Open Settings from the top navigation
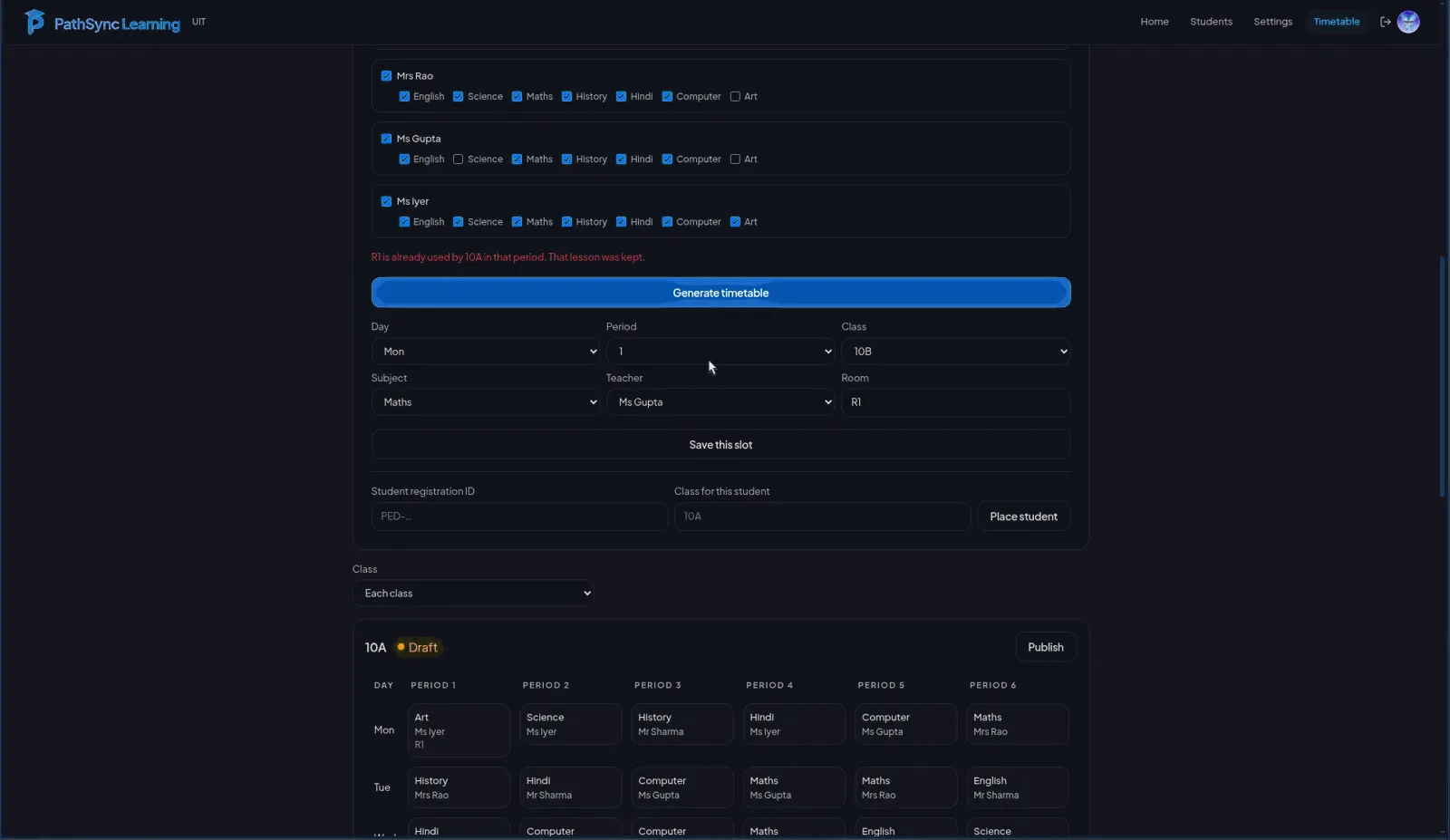 point(1272,22)
